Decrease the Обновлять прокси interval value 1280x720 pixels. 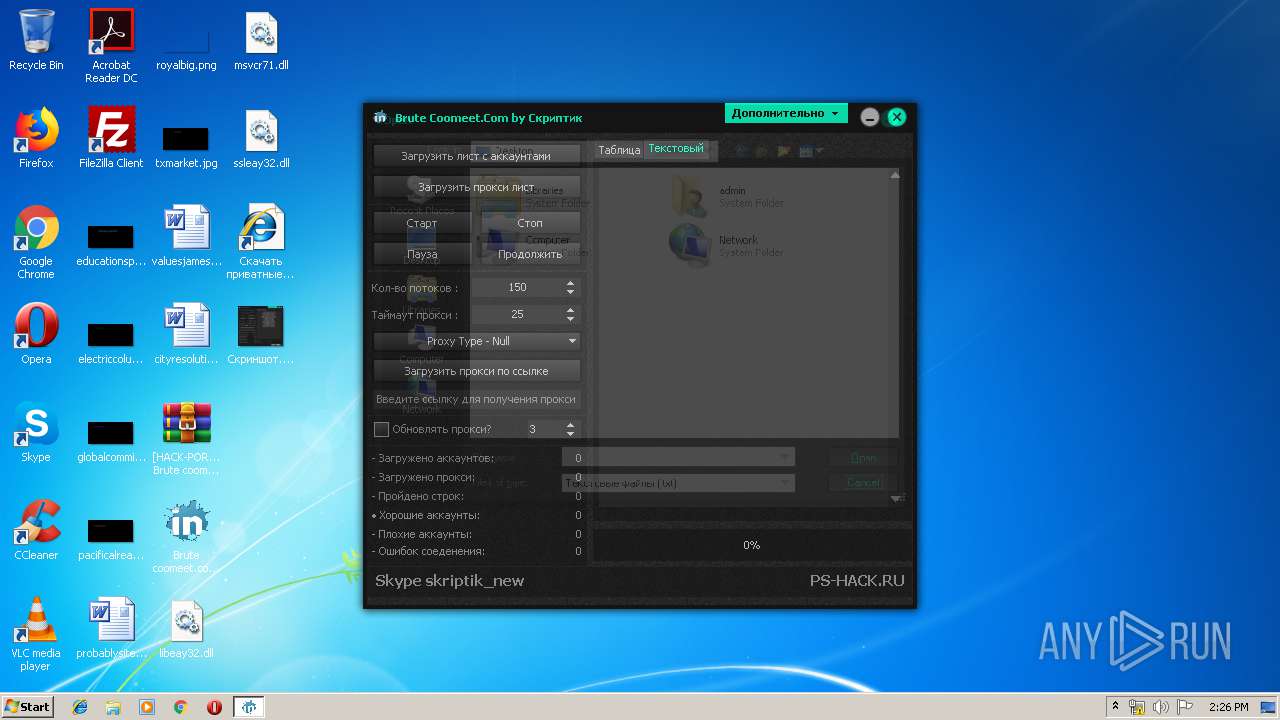click(x=570, y=433)
